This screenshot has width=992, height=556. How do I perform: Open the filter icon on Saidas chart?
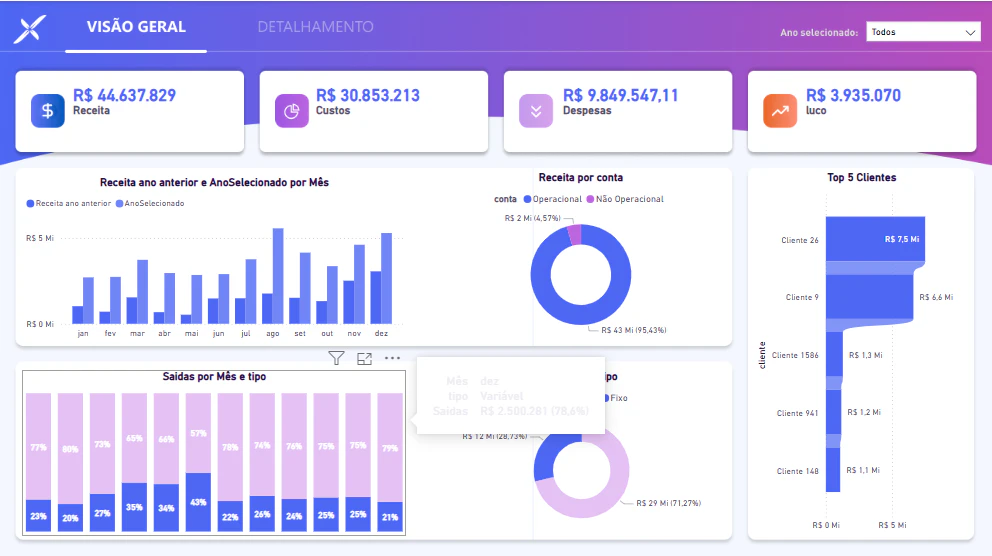click(337, 358)
